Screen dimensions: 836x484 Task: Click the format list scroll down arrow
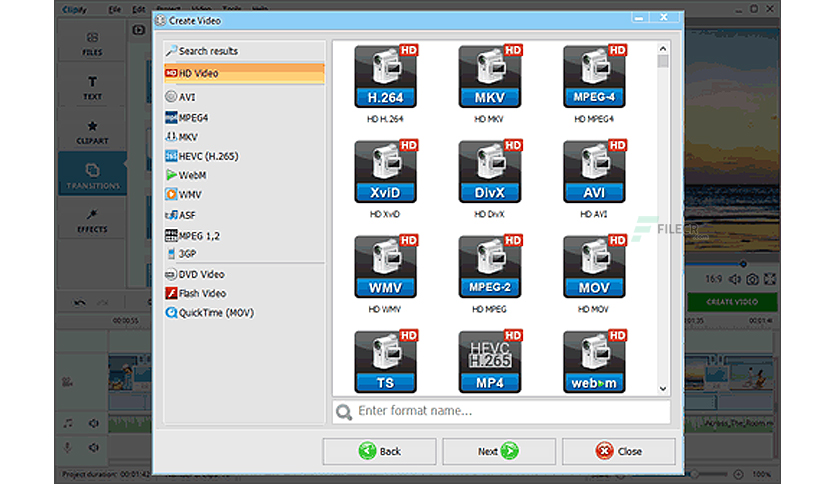[663, 389]
